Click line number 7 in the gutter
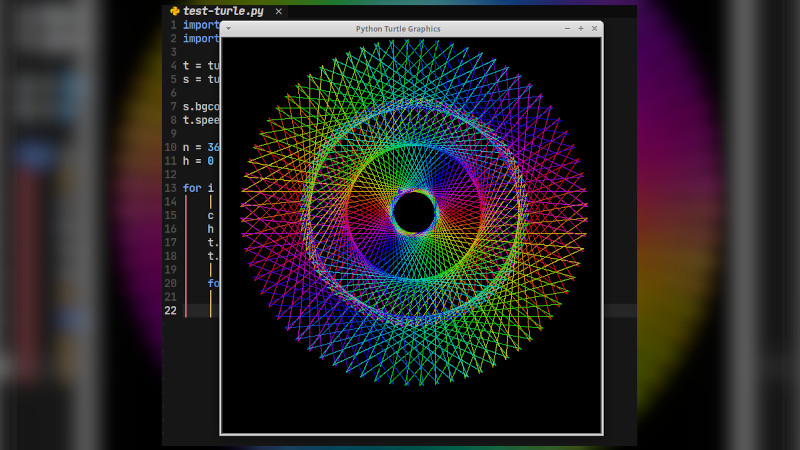Screen dimensions: 800x450 coord(173,107)
